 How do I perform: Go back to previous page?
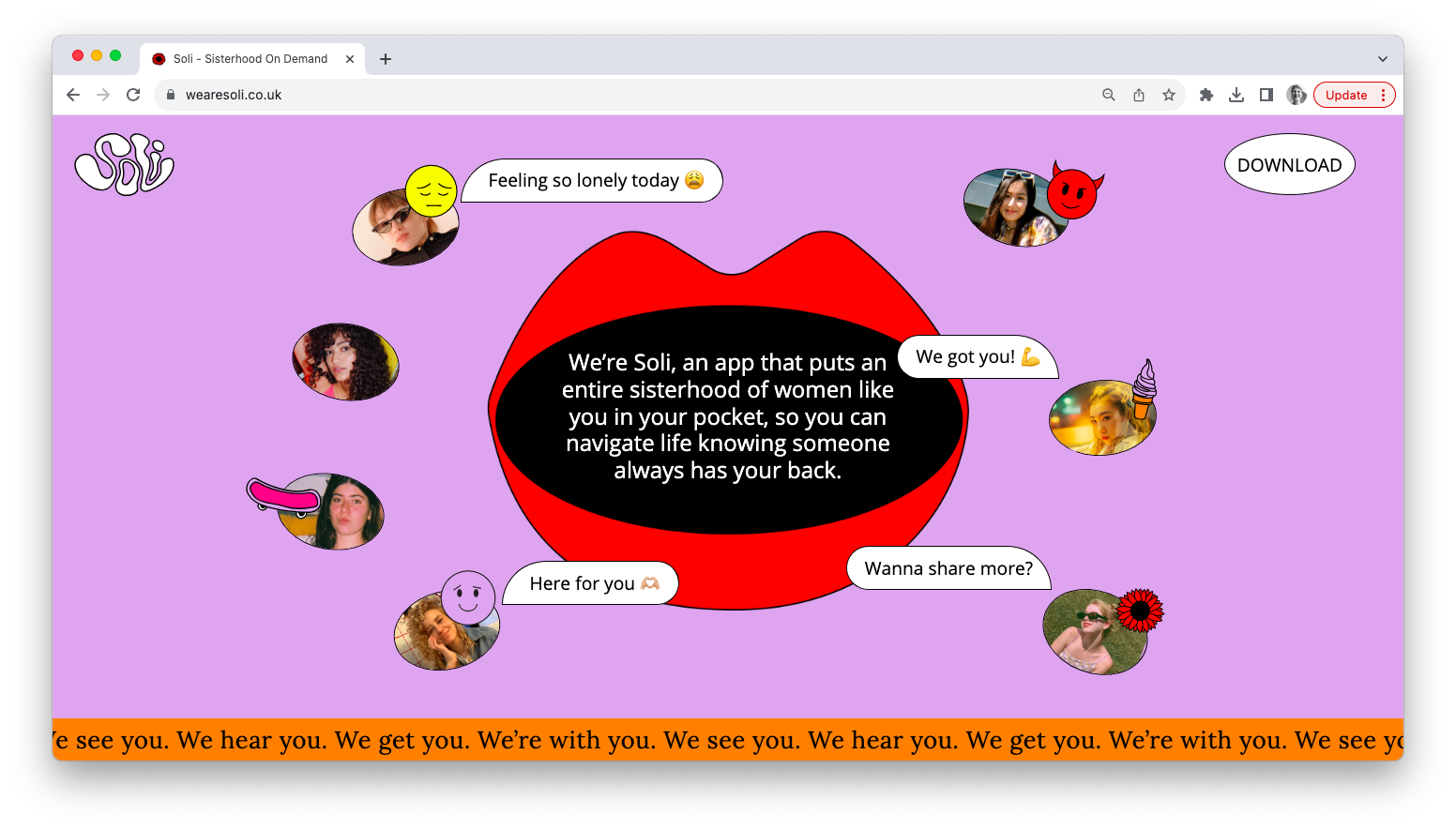pos(73,95)
